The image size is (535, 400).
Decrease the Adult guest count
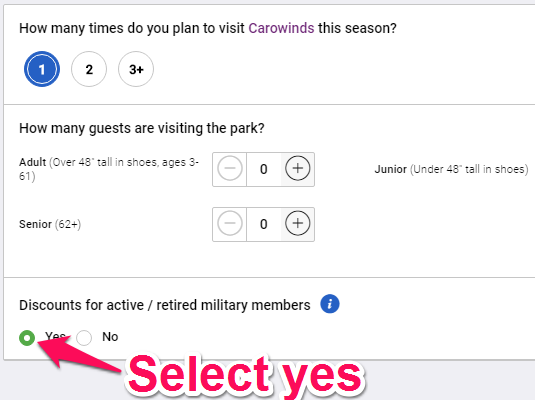(230, 168)
